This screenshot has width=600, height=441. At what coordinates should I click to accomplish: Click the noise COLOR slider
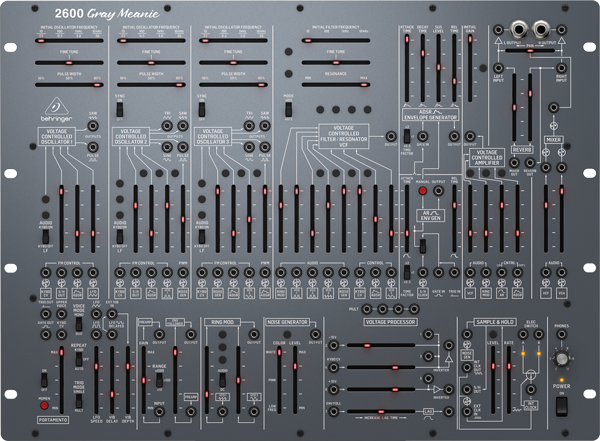tap(279, 380)
